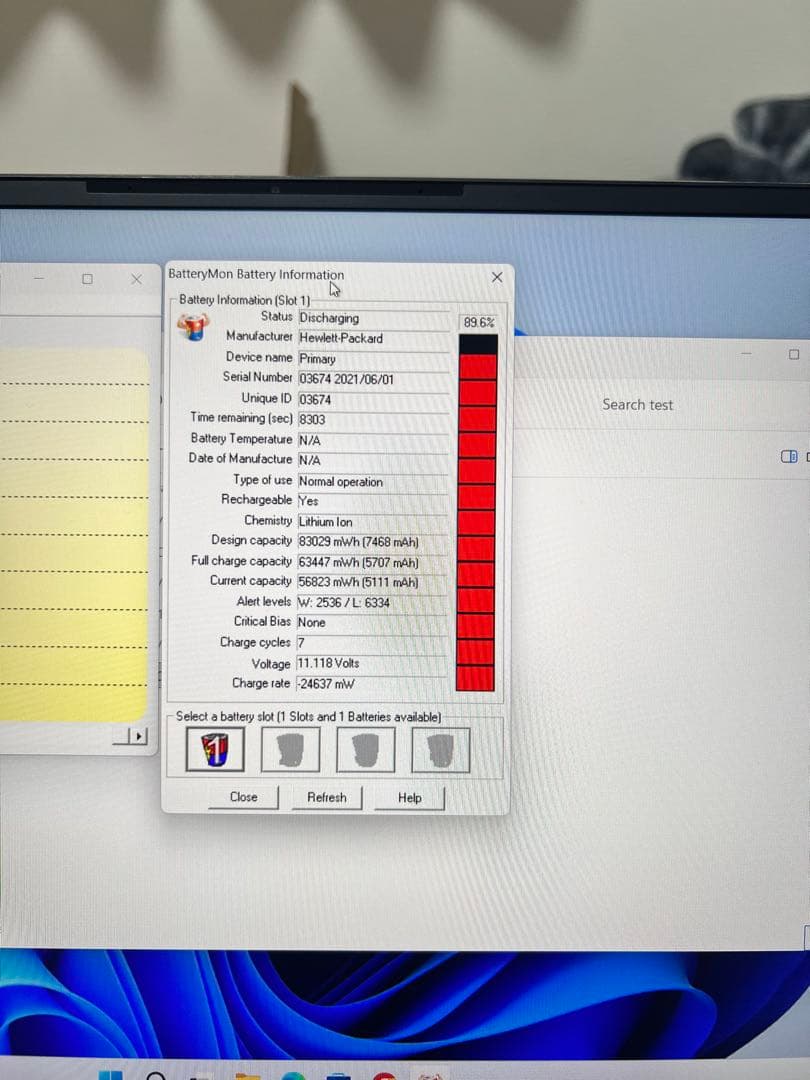
Task: Click the Current capacity value 56823 mWh
Action: pos(373,583)
